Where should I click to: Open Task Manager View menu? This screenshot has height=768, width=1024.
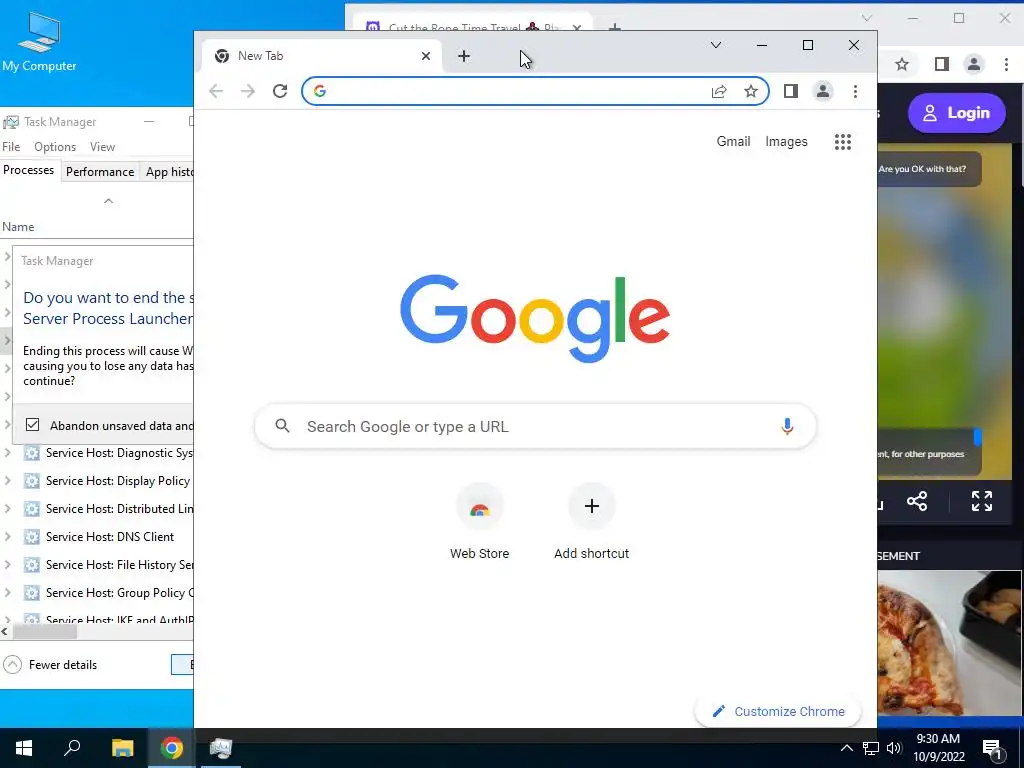103,147
